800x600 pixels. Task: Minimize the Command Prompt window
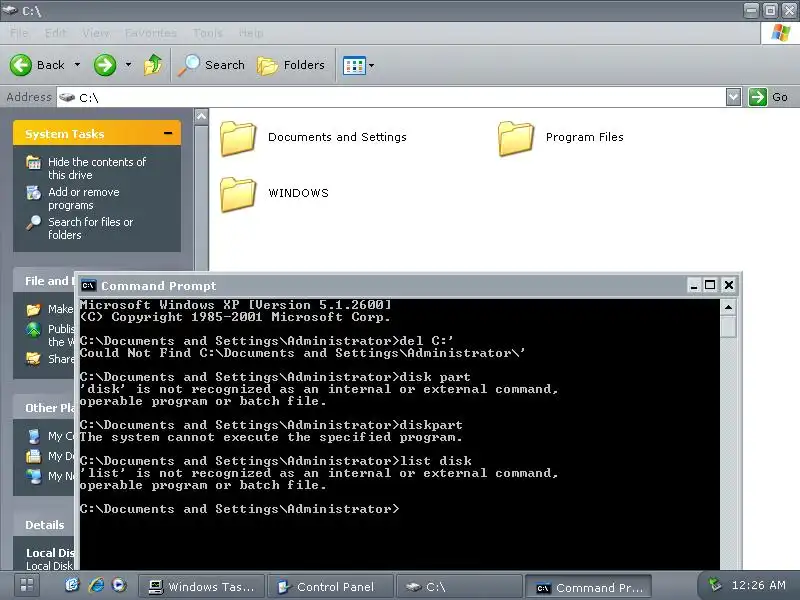pos(693,285)
